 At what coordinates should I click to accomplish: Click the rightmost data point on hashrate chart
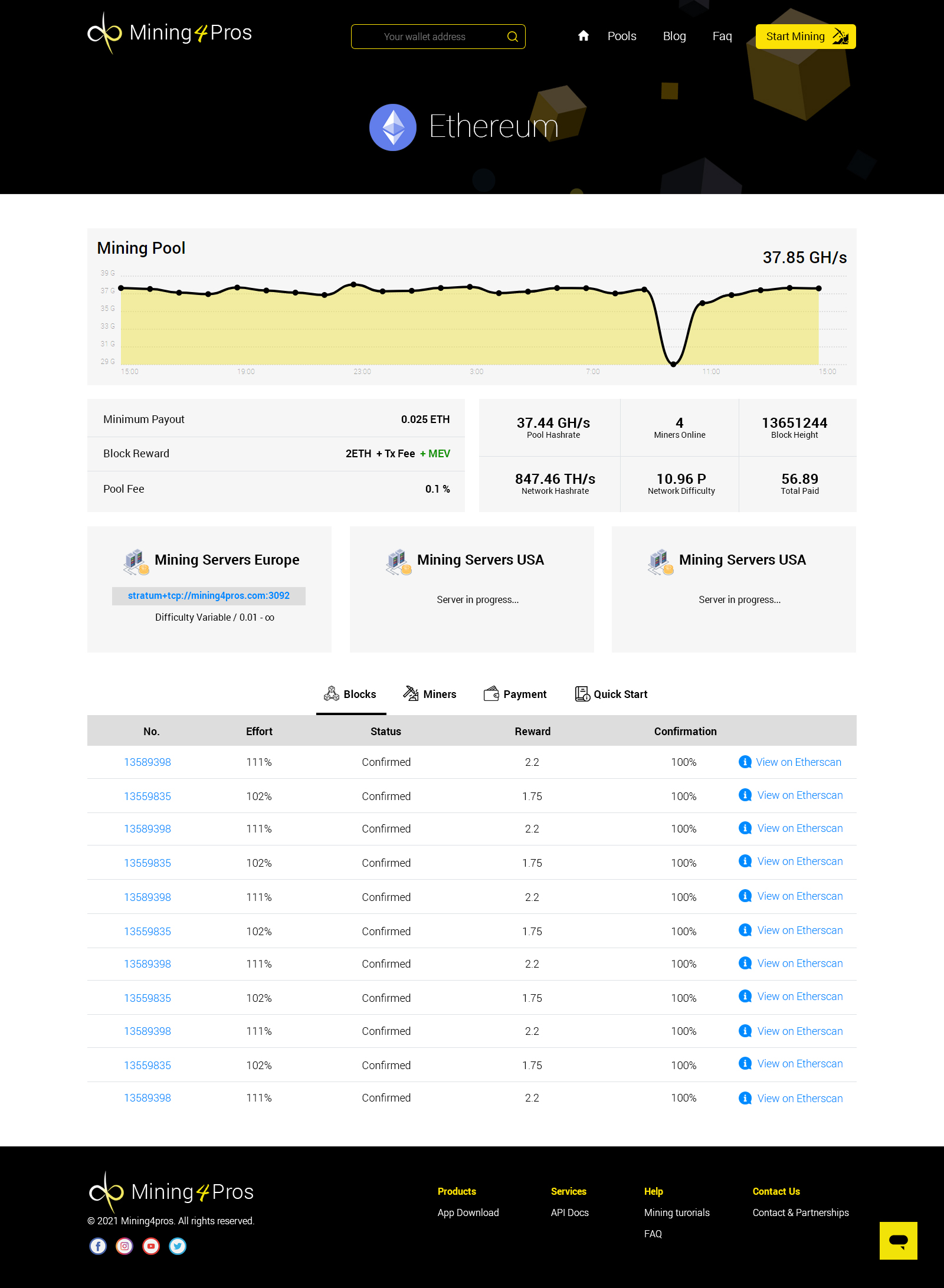pos(818,289)
